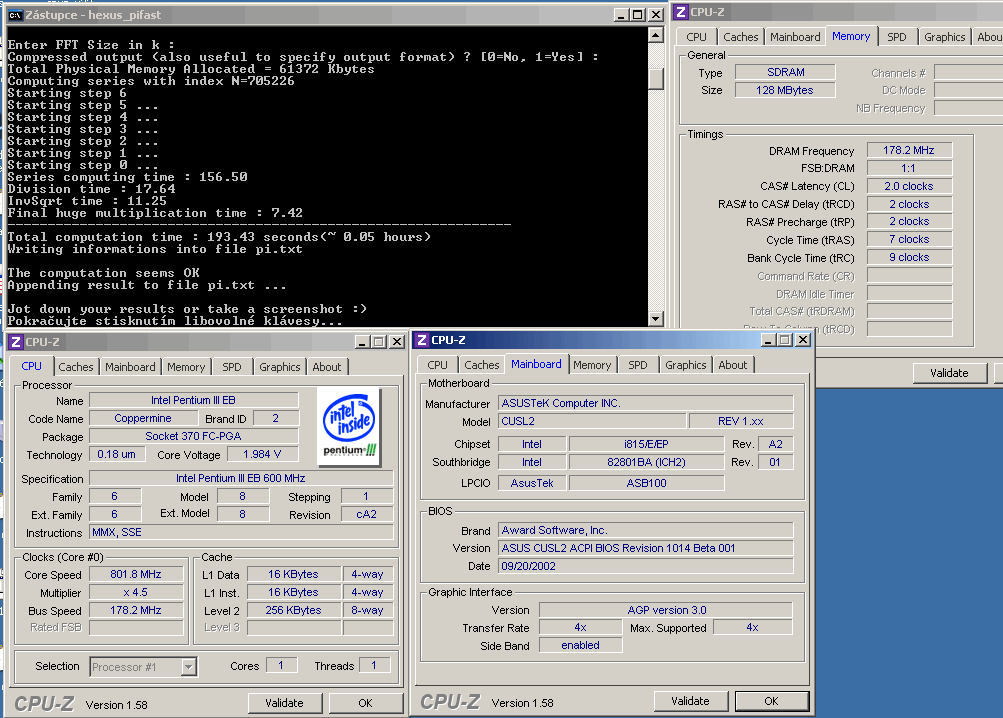
Task: Click Validate in the CPU window
Action: click(285, 703)
